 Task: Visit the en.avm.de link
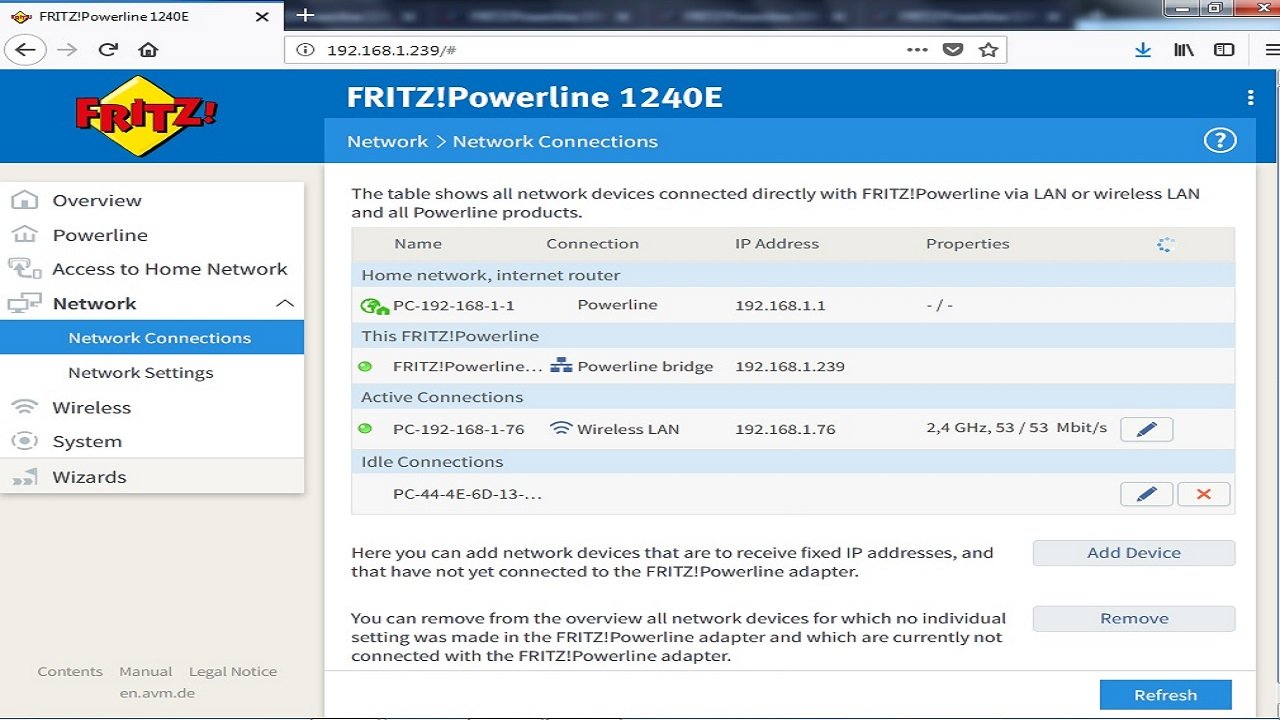(x=157, y=692)
